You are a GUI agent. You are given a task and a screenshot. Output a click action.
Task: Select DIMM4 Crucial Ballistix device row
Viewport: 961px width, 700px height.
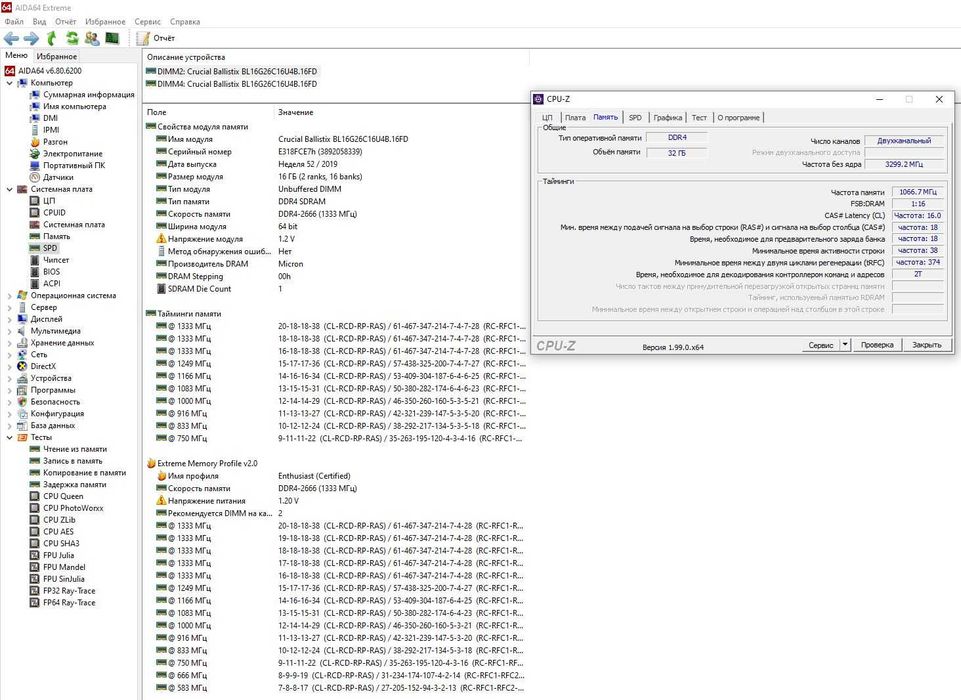232,84
